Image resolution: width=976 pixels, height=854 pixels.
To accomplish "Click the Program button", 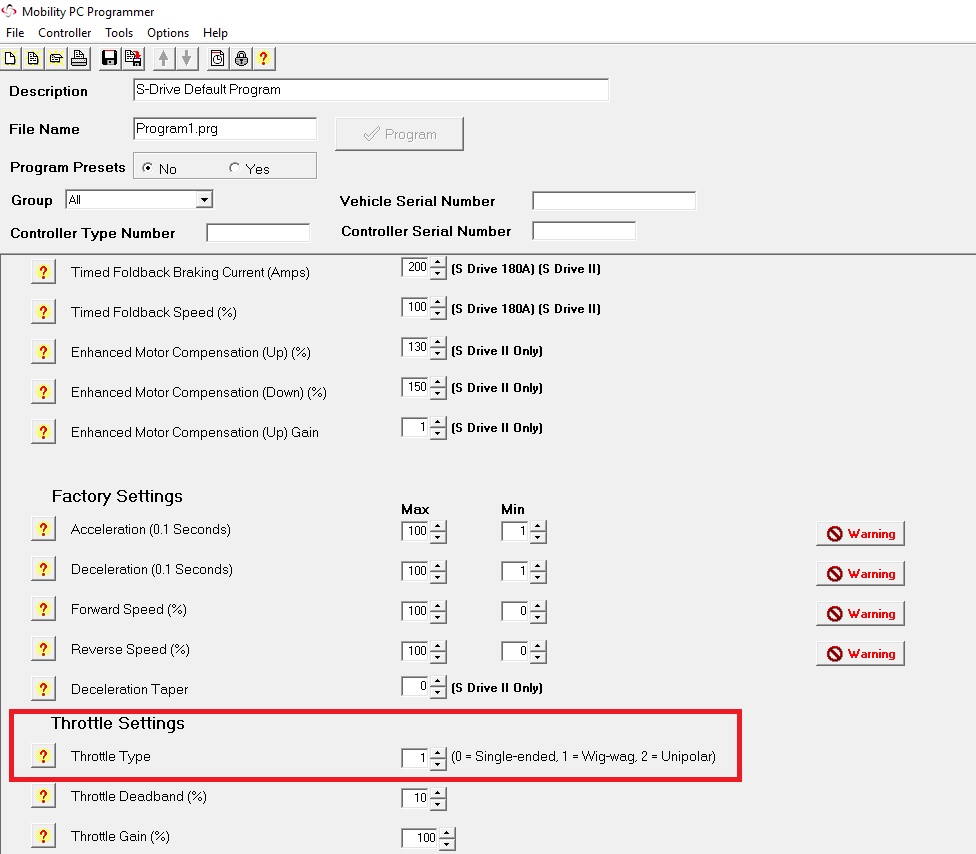I will click(x=399, y=134).
